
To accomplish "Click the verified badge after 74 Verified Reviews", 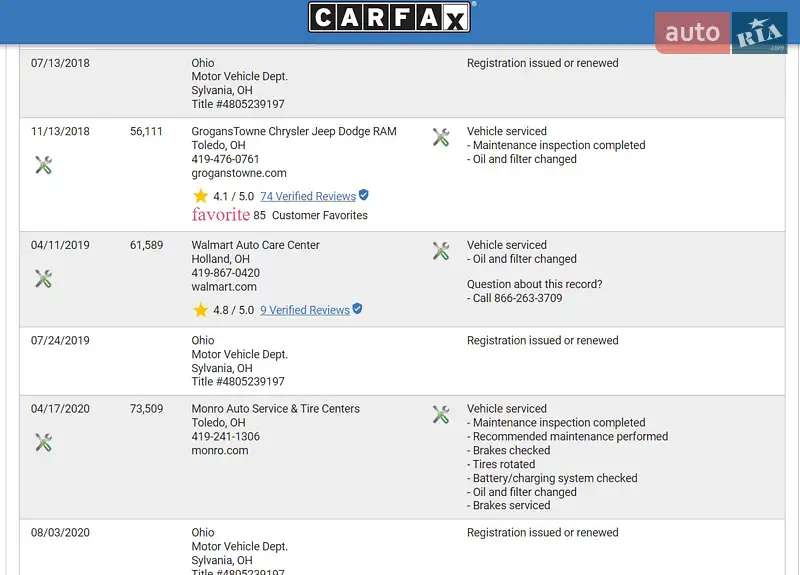I will pos(364,195).
